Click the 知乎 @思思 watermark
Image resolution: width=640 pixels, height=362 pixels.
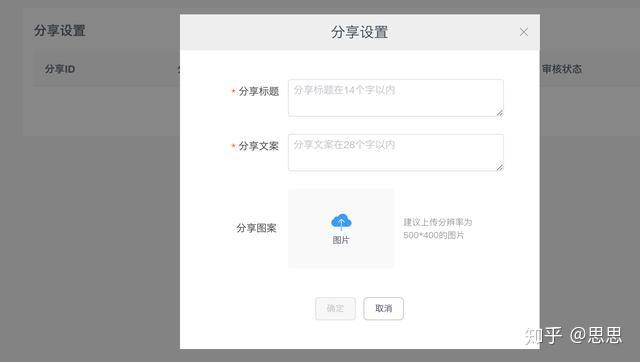pyautogui.click(x=573, y=335)
